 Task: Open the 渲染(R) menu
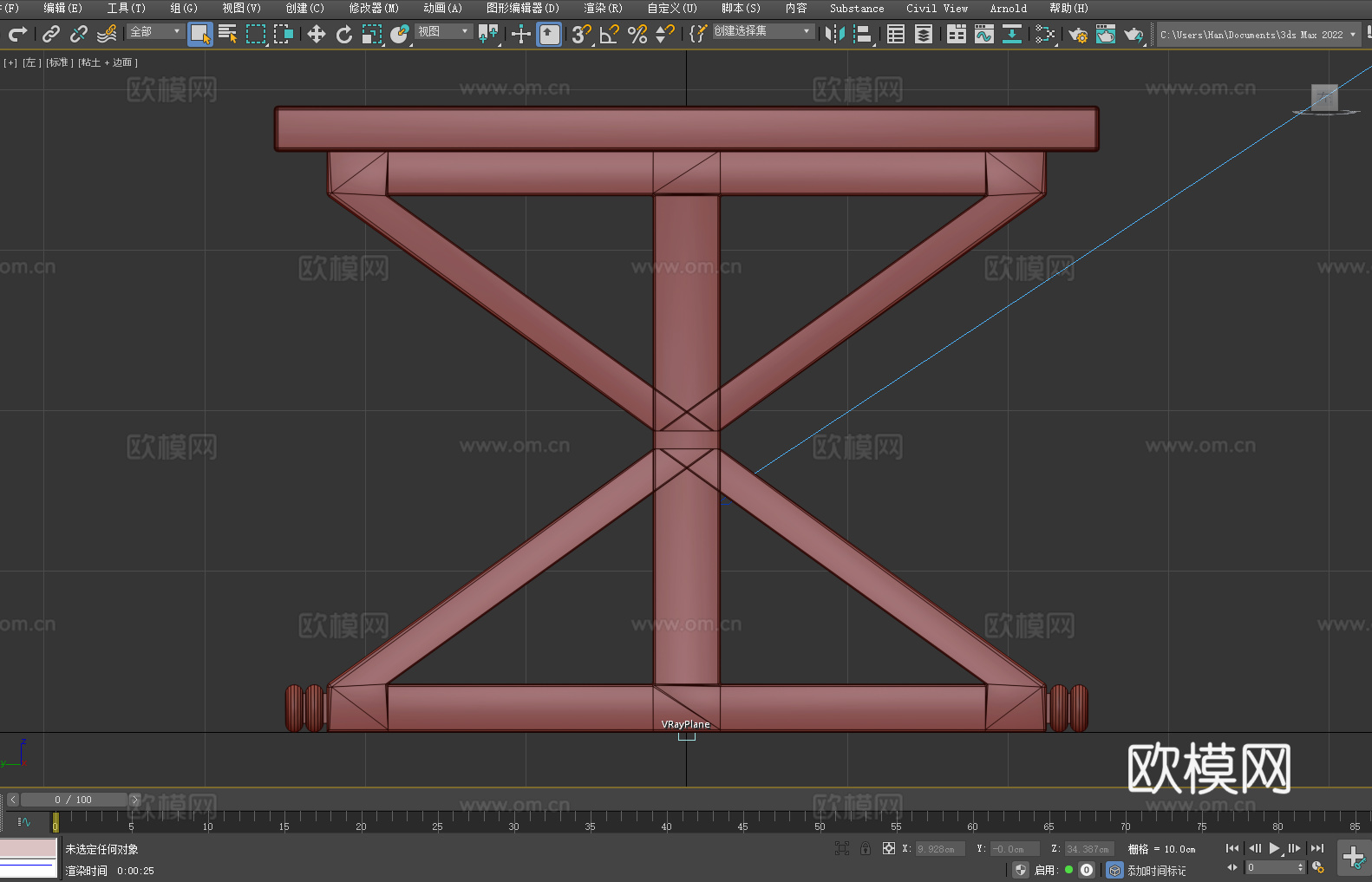603,8
